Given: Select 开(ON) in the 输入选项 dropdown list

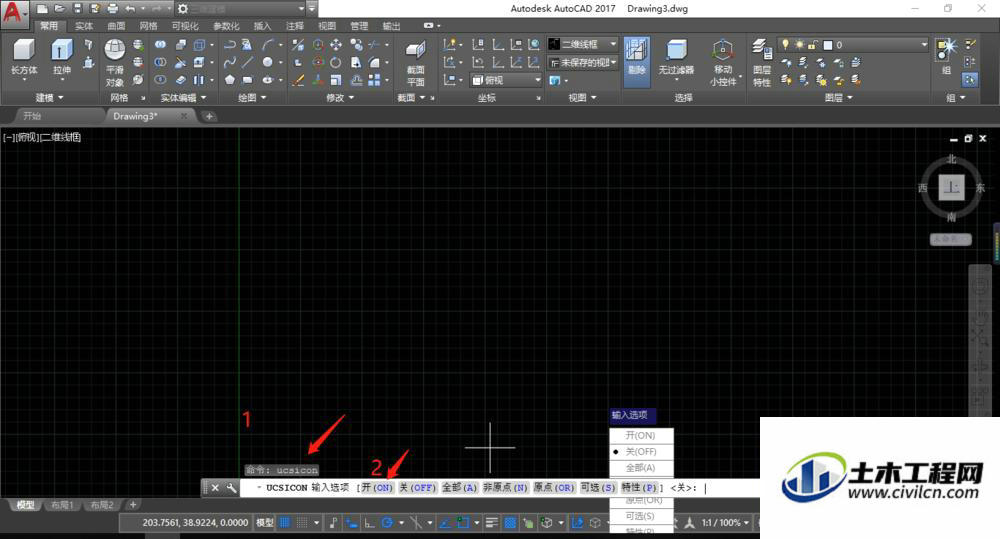Looking at the screenshot, I should point(642,436).
